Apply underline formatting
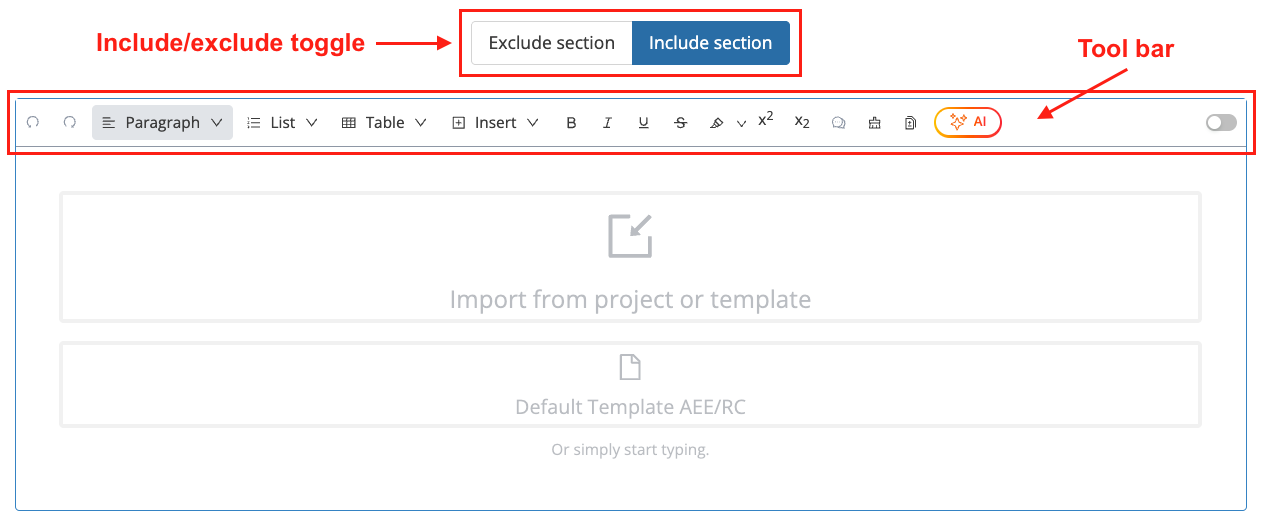Viewport: 1276px width, 524px height. [643, 123]
